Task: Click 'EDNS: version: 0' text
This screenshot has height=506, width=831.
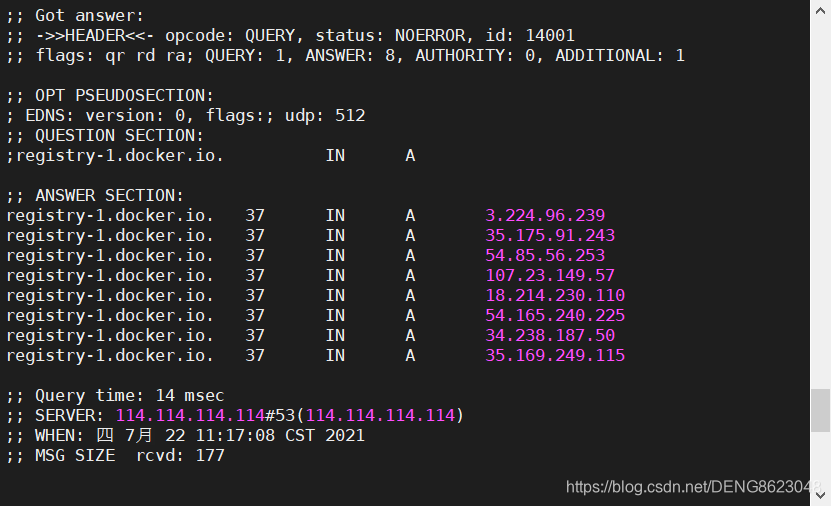Action: [104, 116]
